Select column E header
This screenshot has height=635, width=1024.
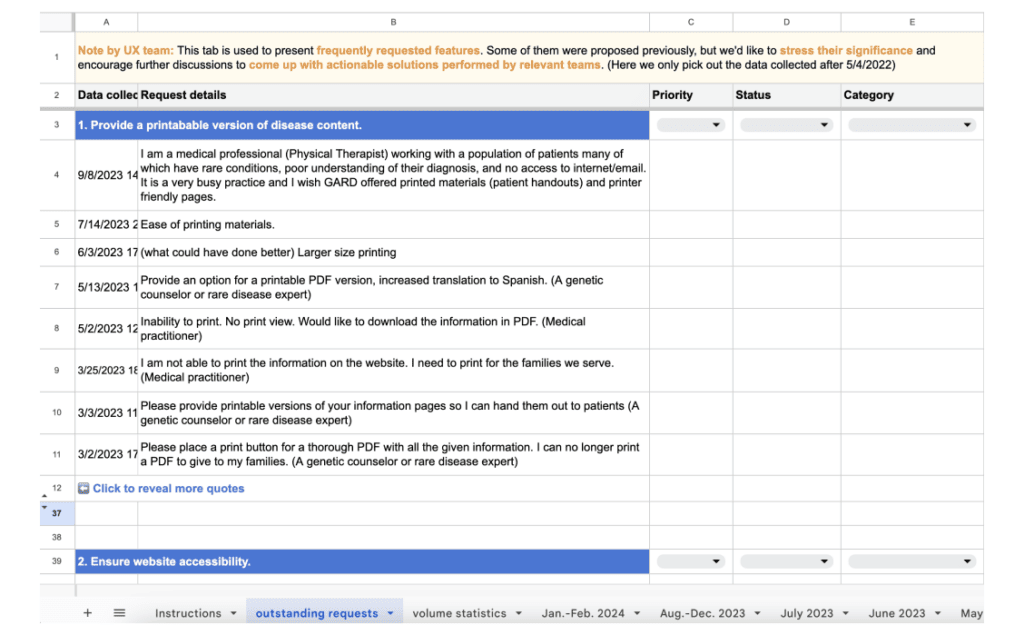[x=912, y=22]
